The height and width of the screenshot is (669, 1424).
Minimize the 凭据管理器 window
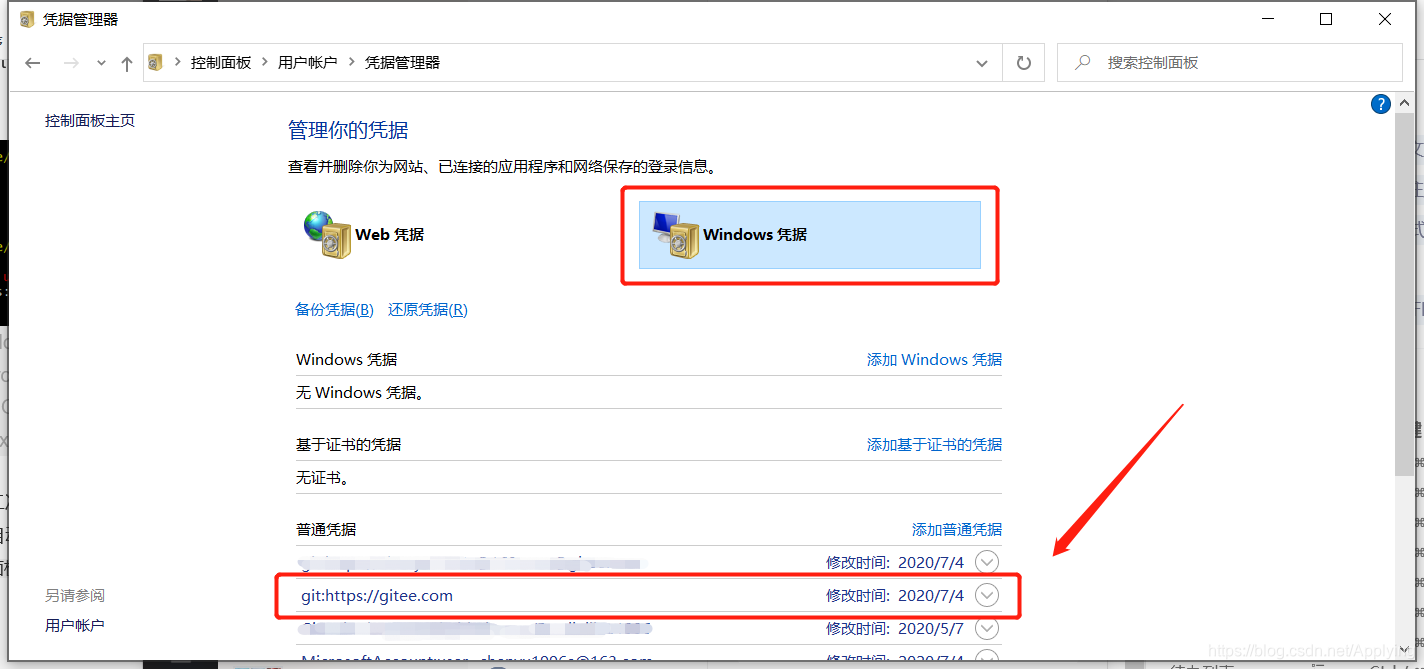[x=1268, y=19]
